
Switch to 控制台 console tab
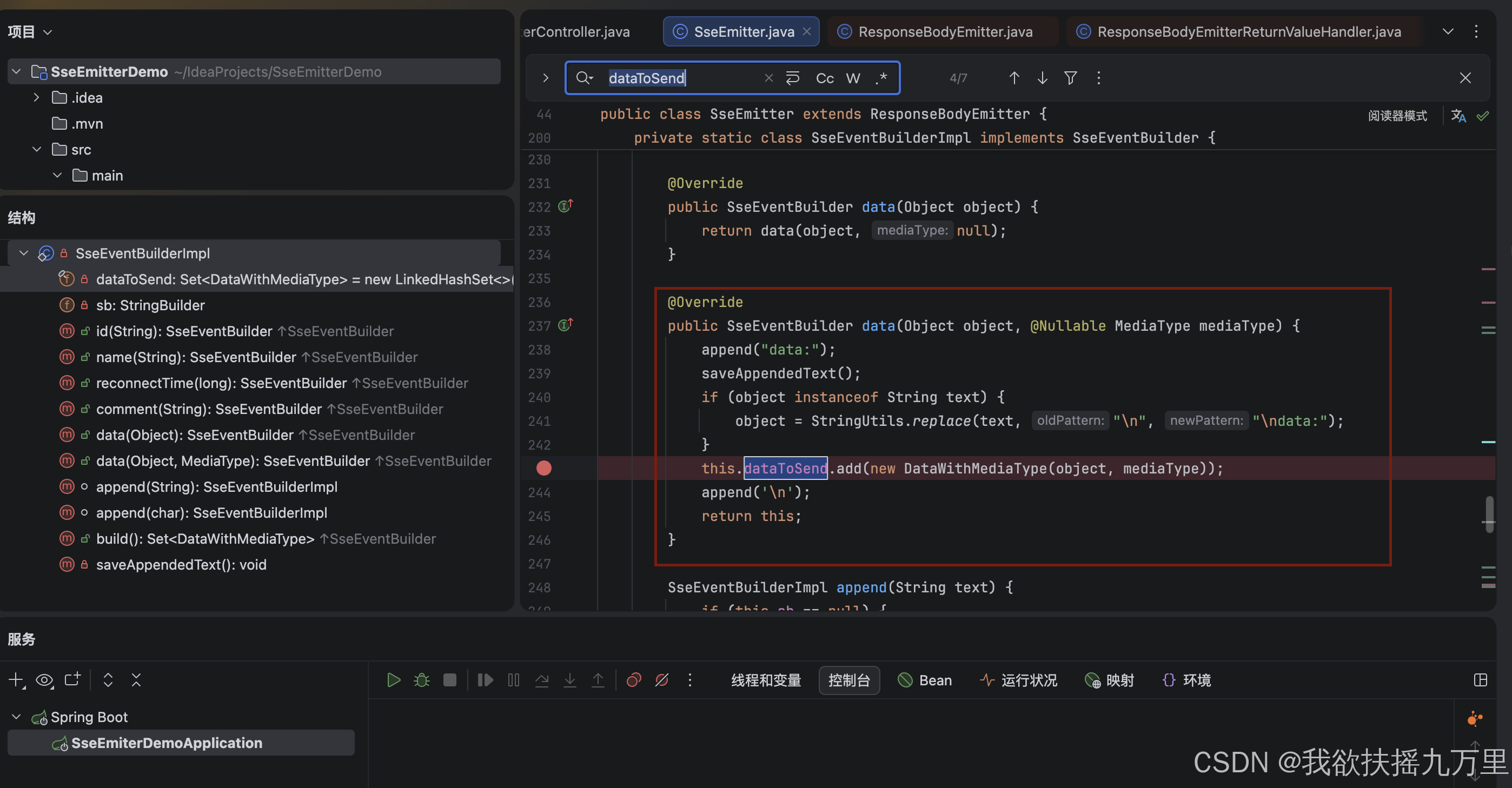(848, 680)
